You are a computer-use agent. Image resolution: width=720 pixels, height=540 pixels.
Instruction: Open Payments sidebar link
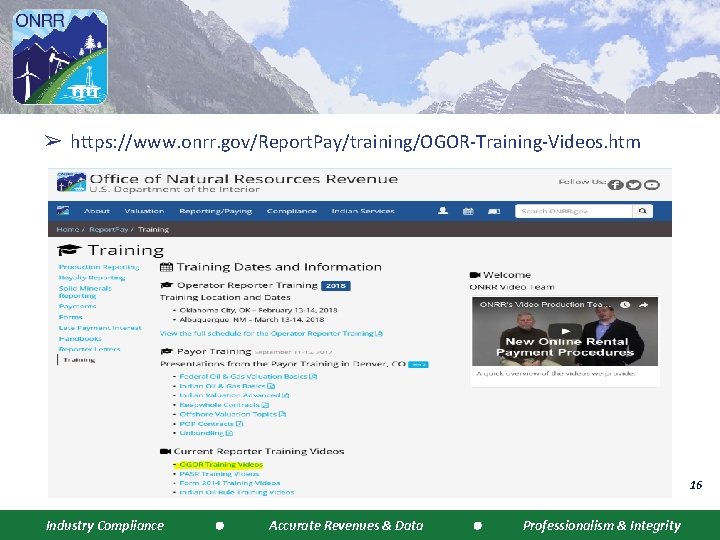(x=77, y=306)
